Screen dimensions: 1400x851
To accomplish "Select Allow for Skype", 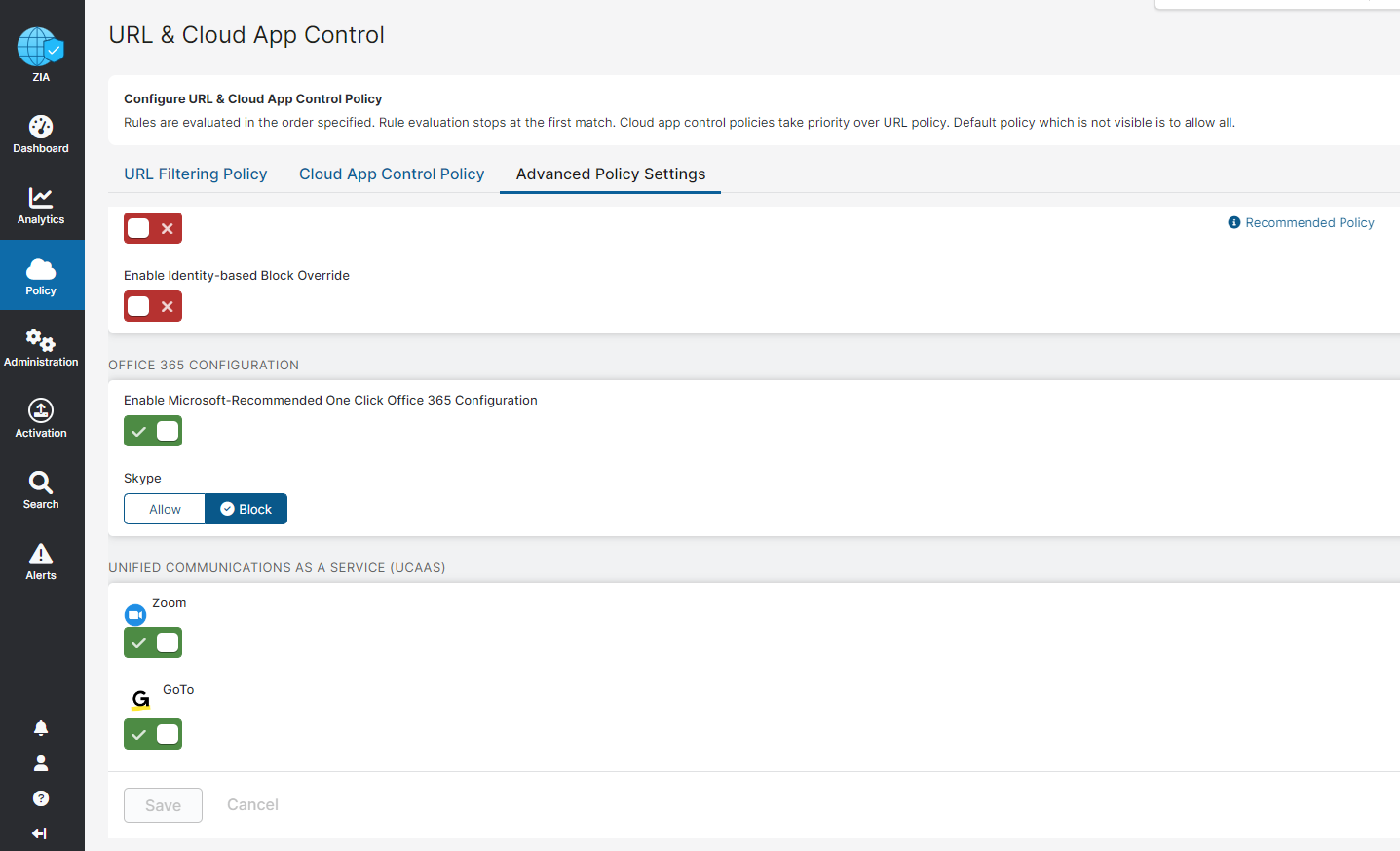I will [165, 509].
